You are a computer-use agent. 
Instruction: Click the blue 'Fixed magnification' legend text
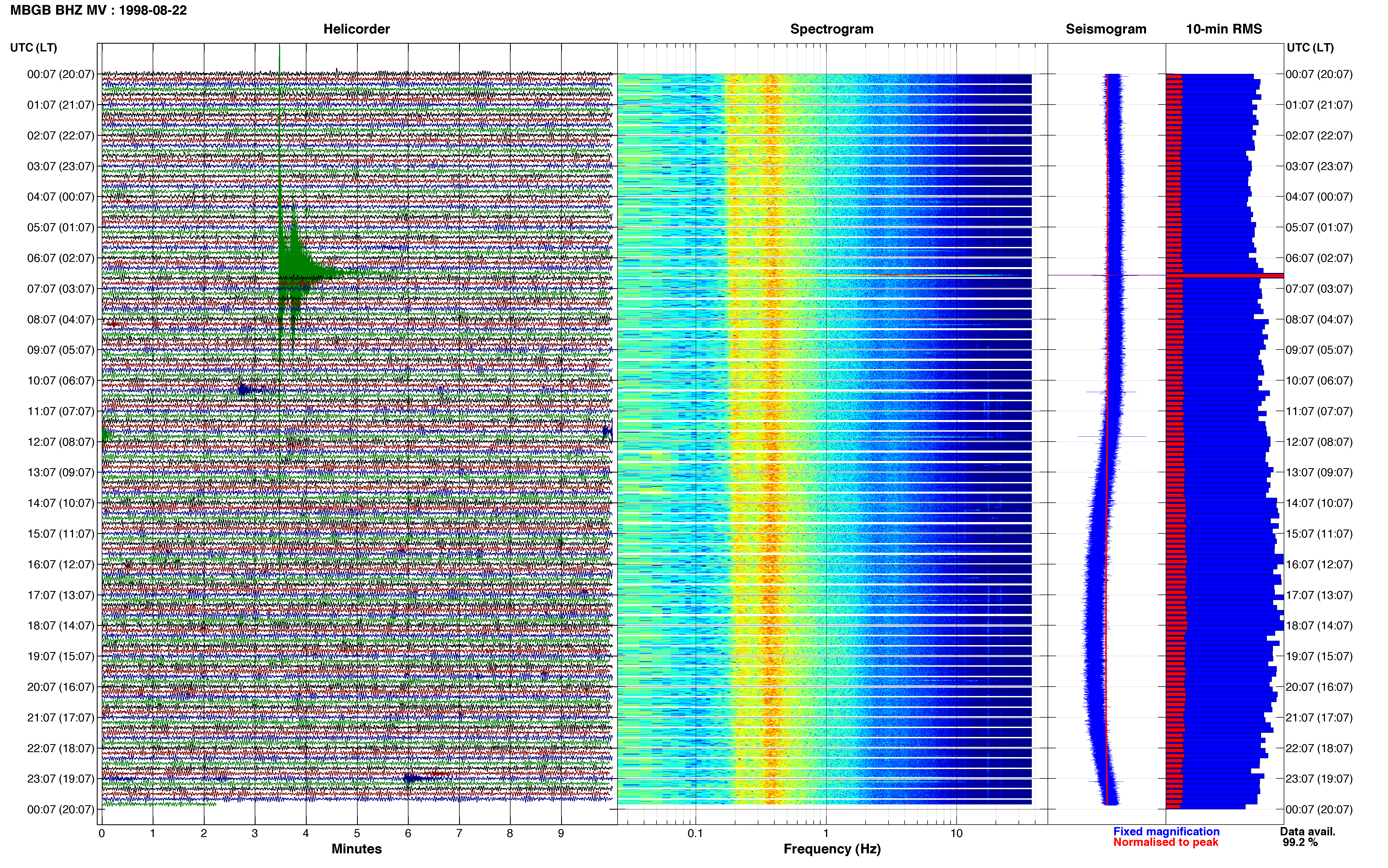point(1166,832)
